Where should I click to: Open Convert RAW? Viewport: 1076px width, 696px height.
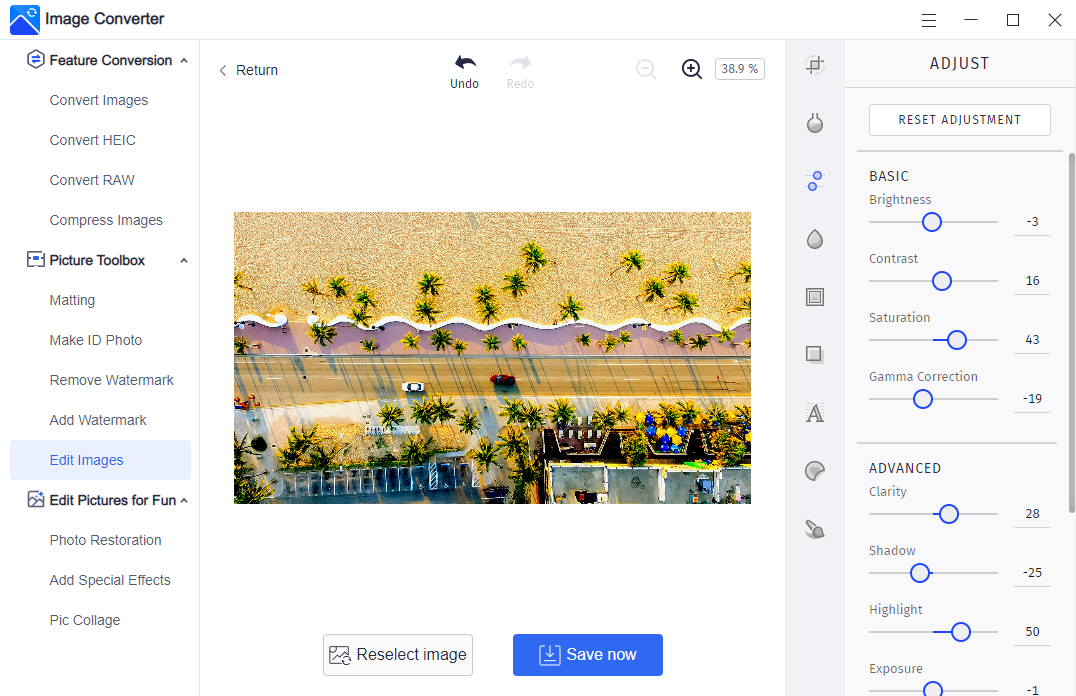click(92, 180)
